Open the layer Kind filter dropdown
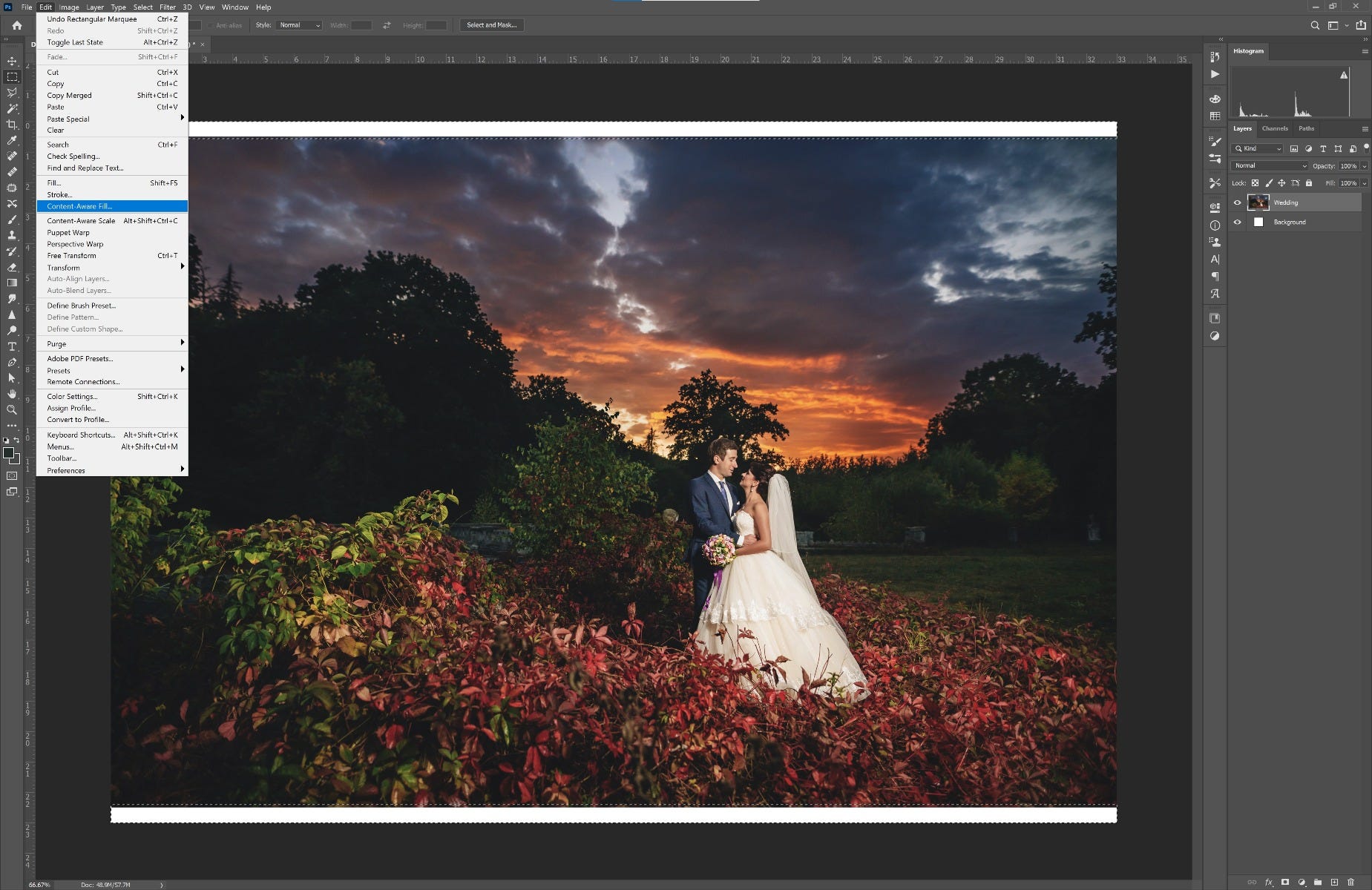 click(1258, 148)
